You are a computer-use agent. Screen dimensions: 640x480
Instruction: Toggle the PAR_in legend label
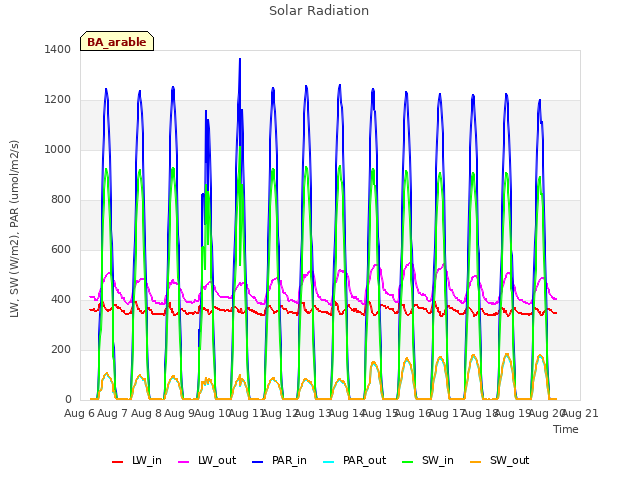pos(289,461)
